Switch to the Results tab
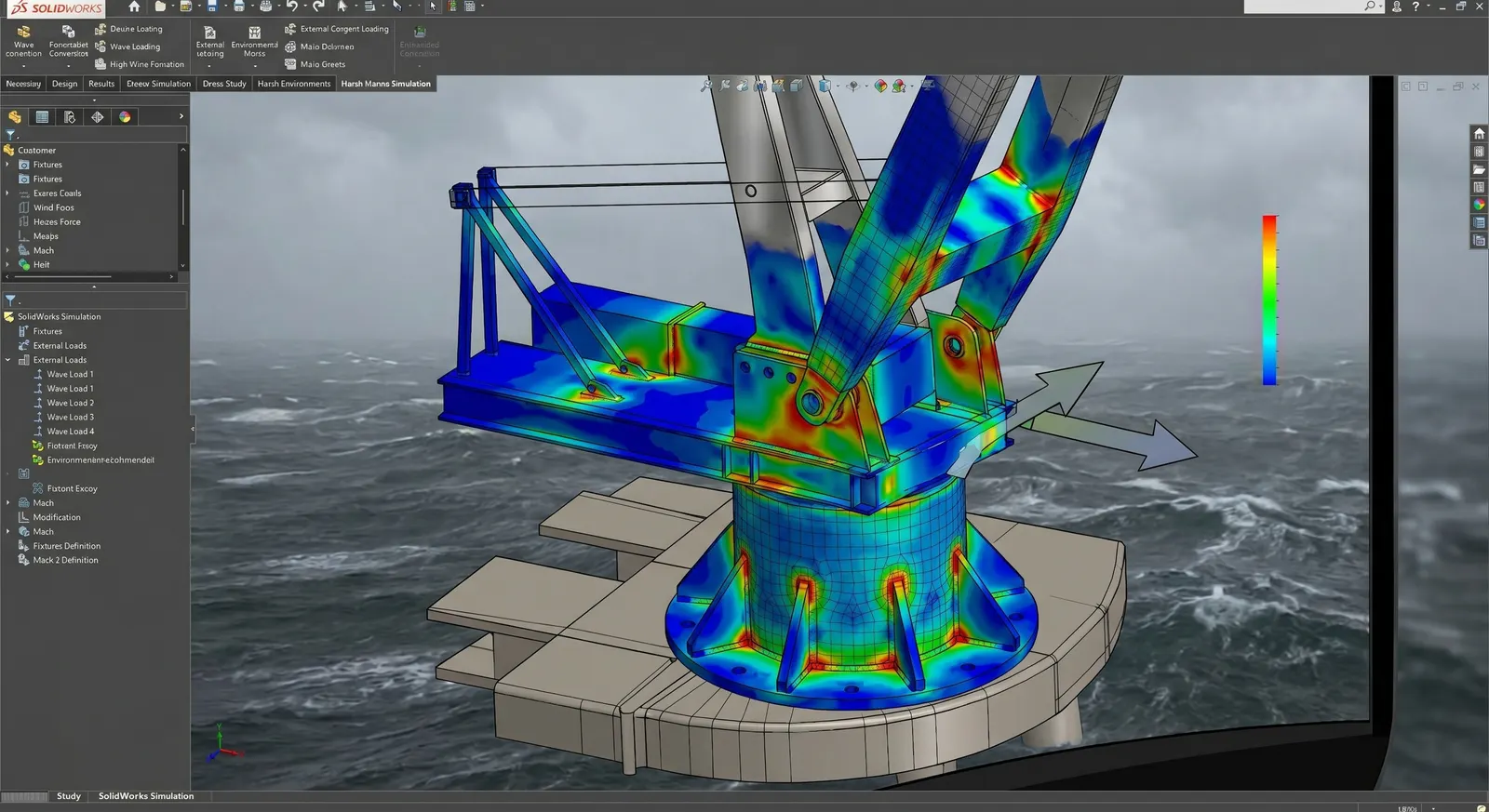Screen dimensions: 1489x812 tap(101, 84)
